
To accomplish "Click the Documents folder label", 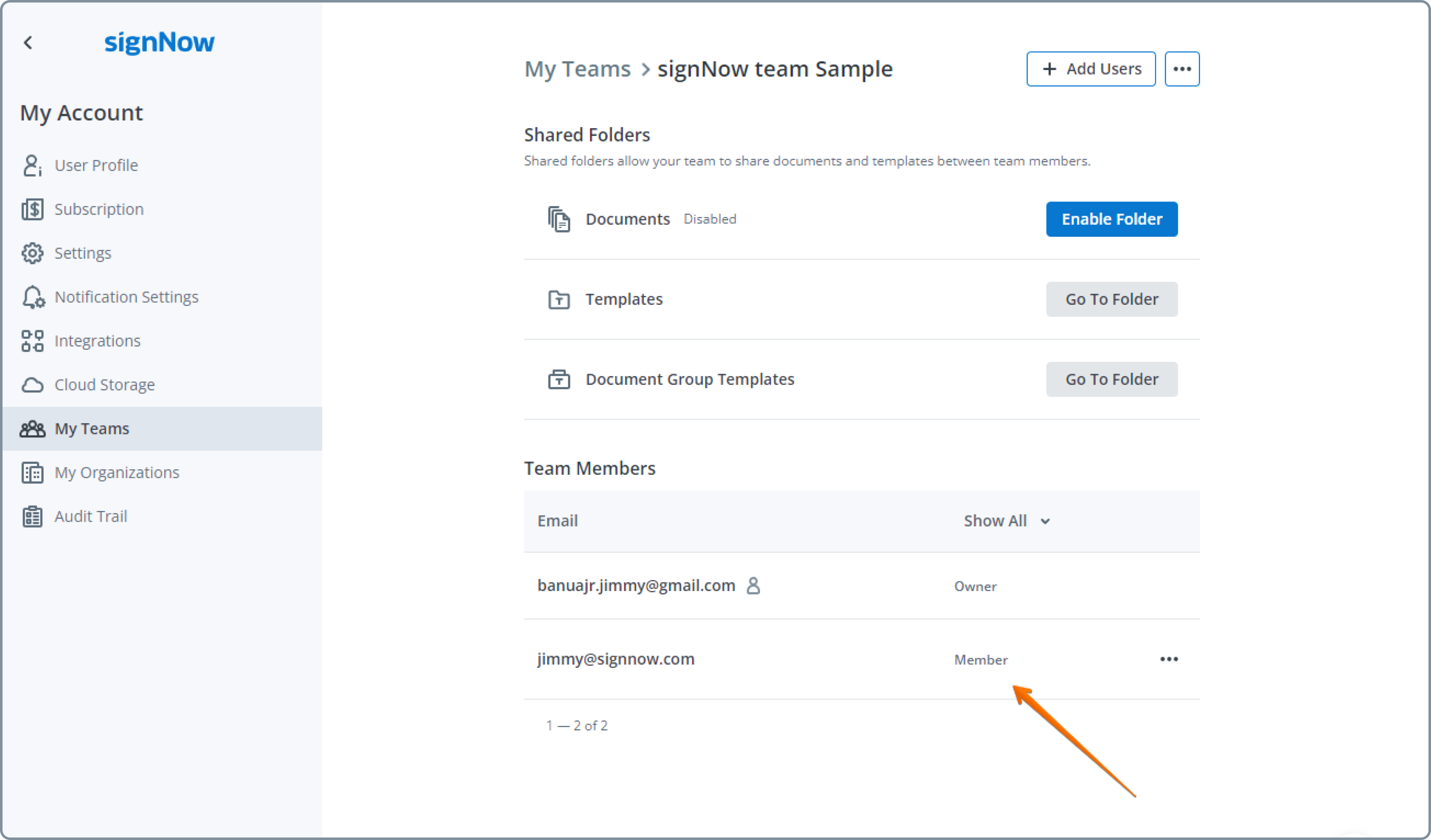I will pos(627,219).
